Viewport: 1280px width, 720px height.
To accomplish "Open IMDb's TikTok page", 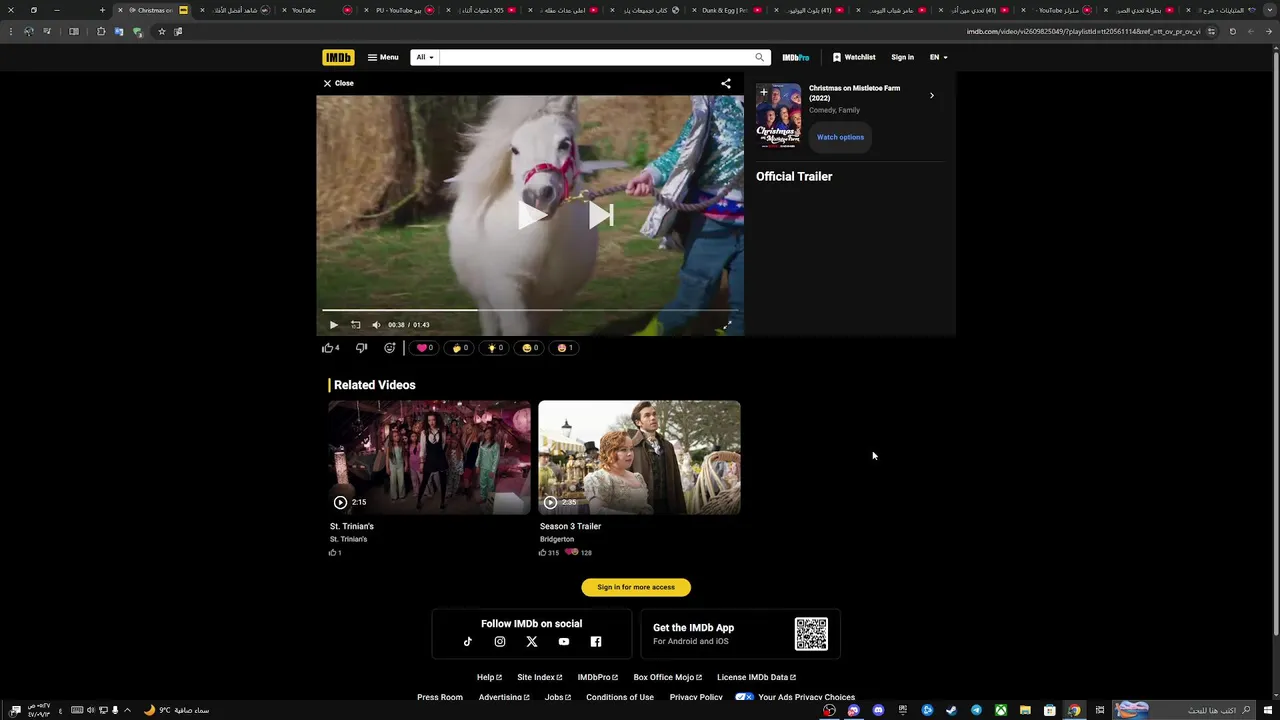I will tap(467, 642).
